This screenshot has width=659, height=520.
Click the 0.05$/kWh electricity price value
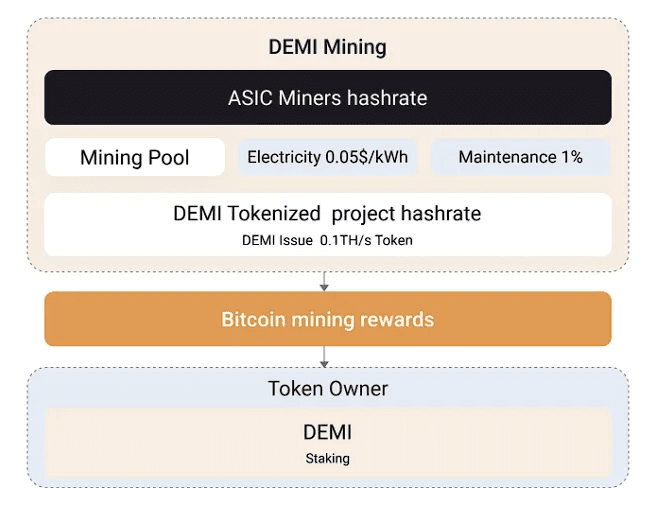click(x=366, y=157)
